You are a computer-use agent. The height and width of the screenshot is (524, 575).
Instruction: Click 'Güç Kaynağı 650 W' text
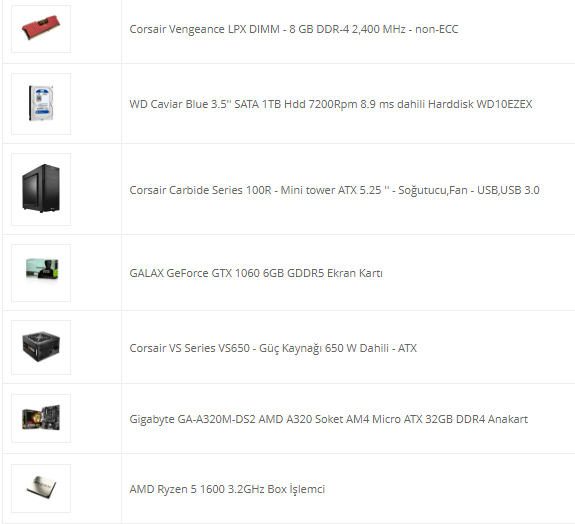click(x=308, y=348)
